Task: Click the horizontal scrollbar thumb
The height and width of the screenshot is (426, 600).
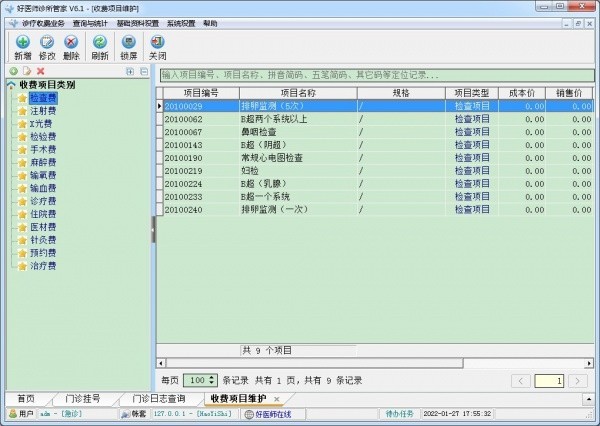Action: [x=314, y=363]
